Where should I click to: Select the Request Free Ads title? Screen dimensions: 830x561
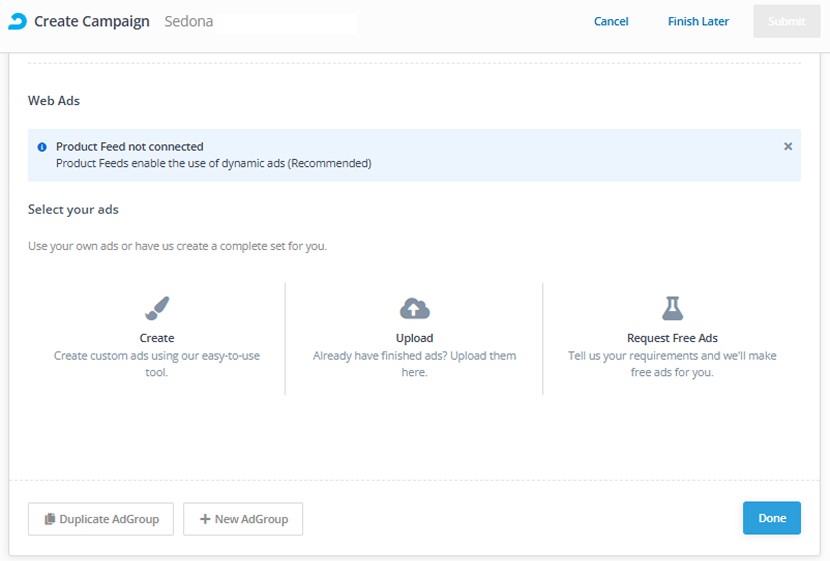click(x=672, y=338)
